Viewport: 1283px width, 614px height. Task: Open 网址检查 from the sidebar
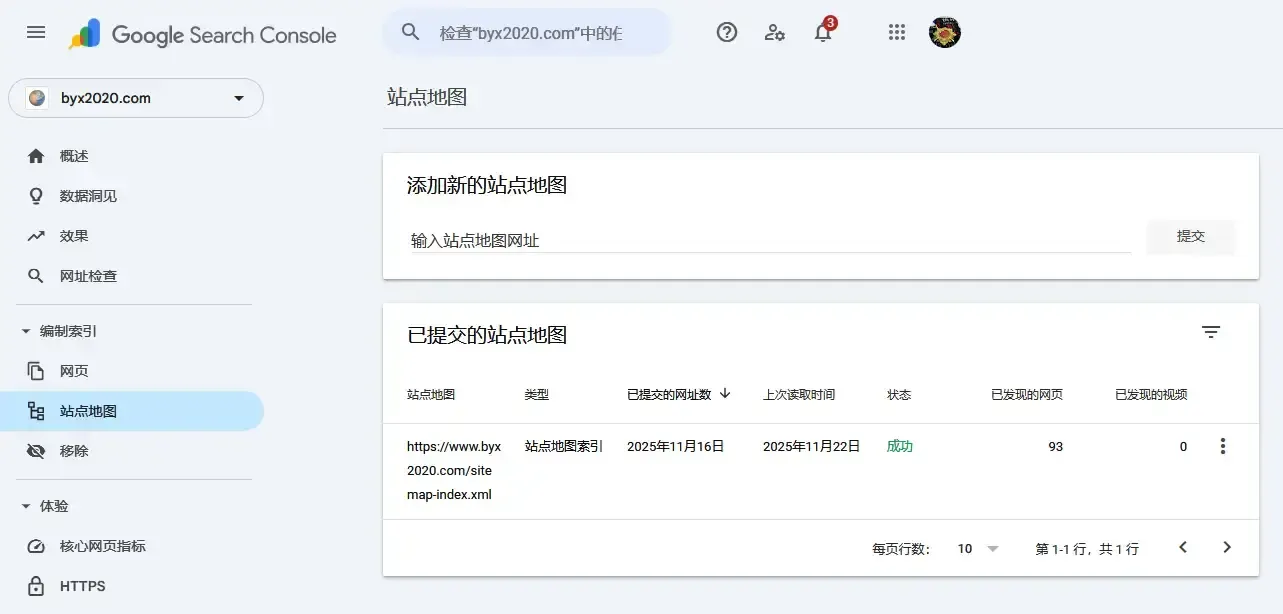tap(88, 276)
